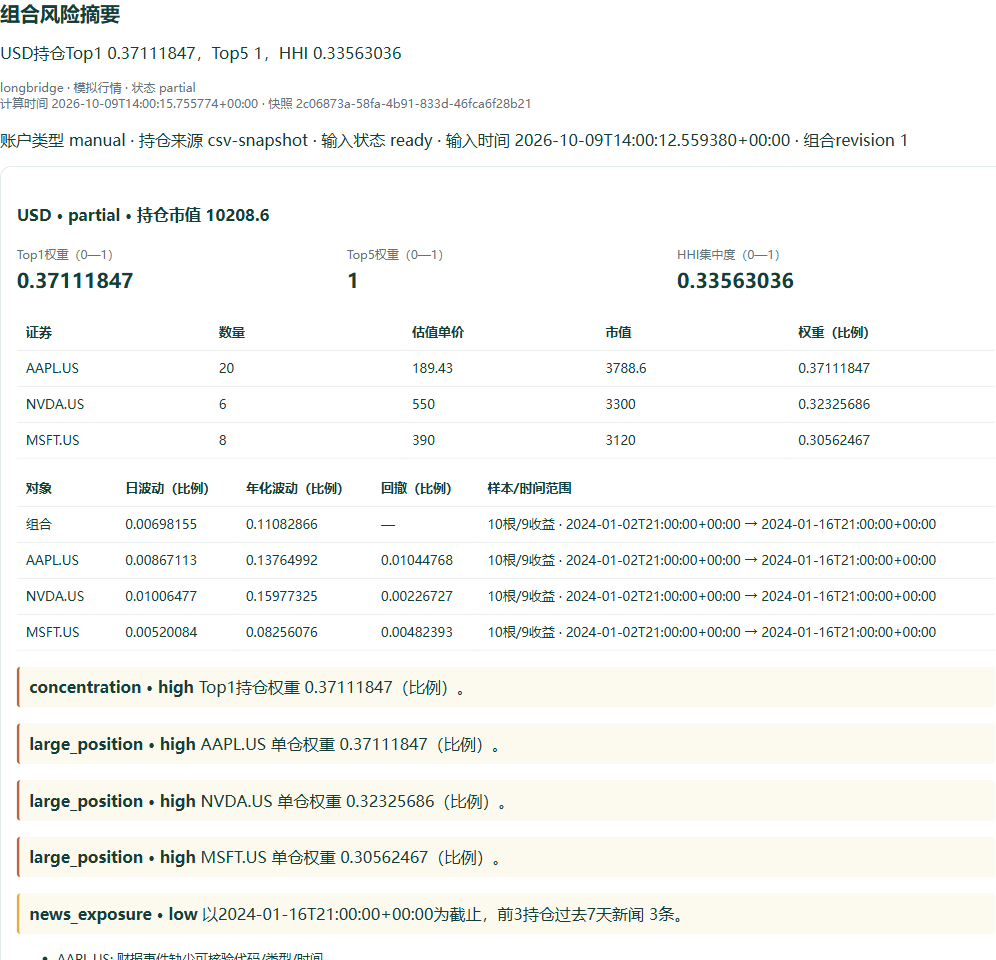This screenshot has height=960, width=996.
Task: Click MSFT.US quantity 8
Action: 223,440
